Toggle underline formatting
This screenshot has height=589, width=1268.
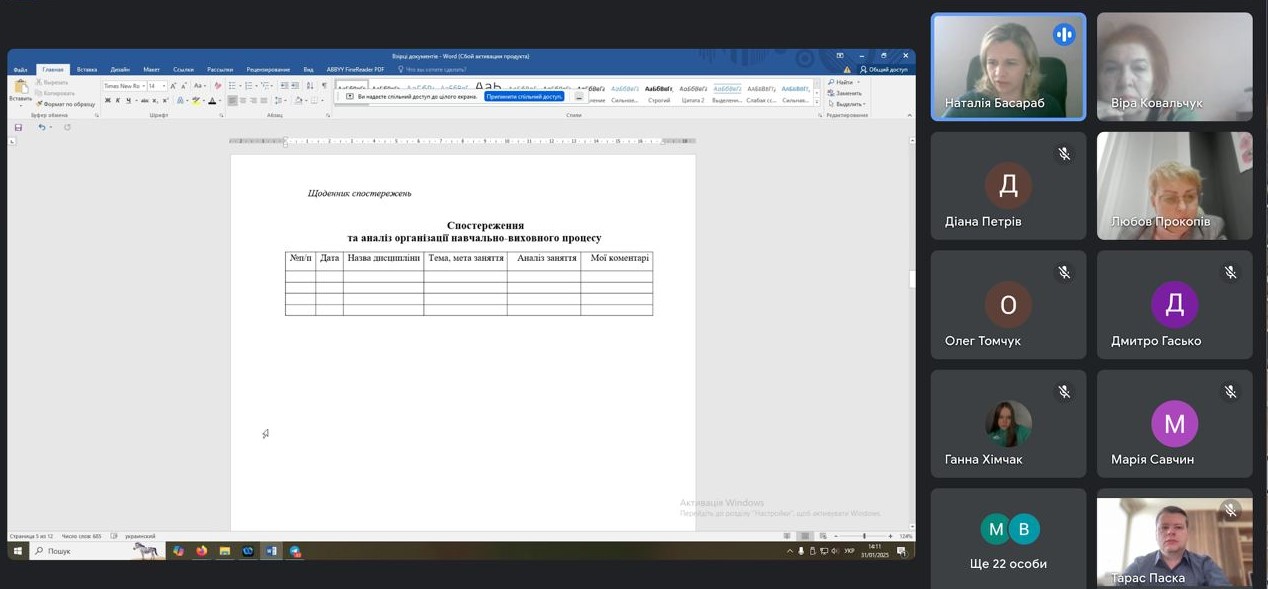[128, 100]
